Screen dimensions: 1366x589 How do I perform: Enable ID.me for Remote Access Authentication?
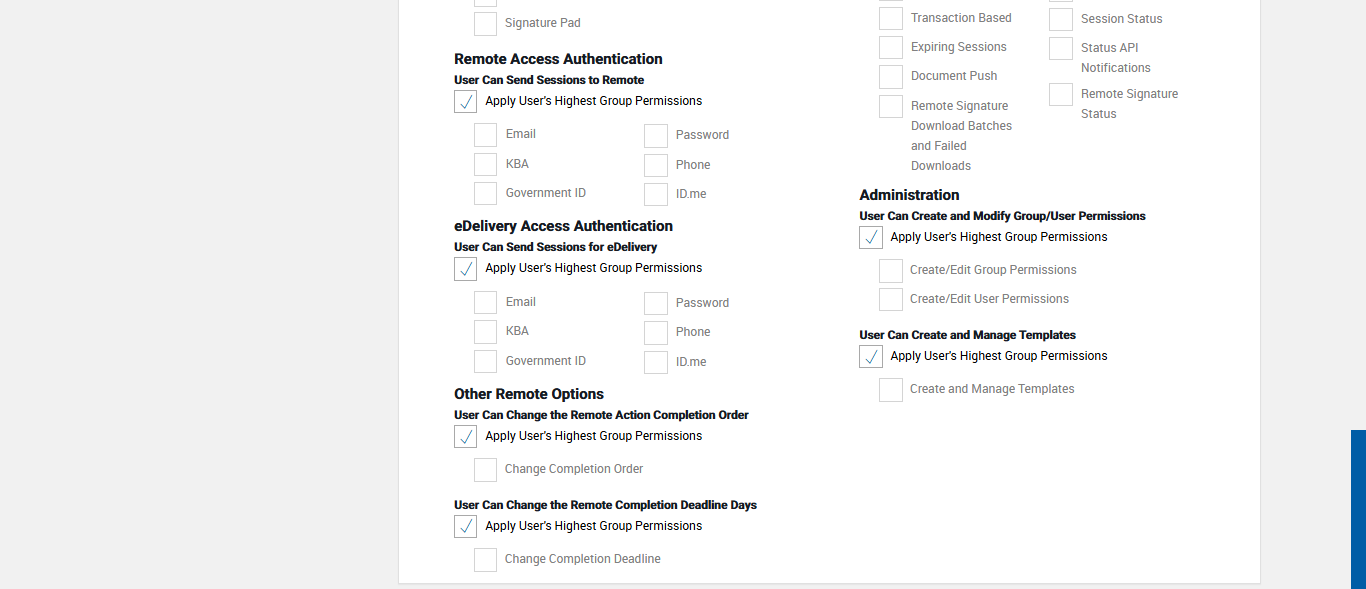pos(656,195)
